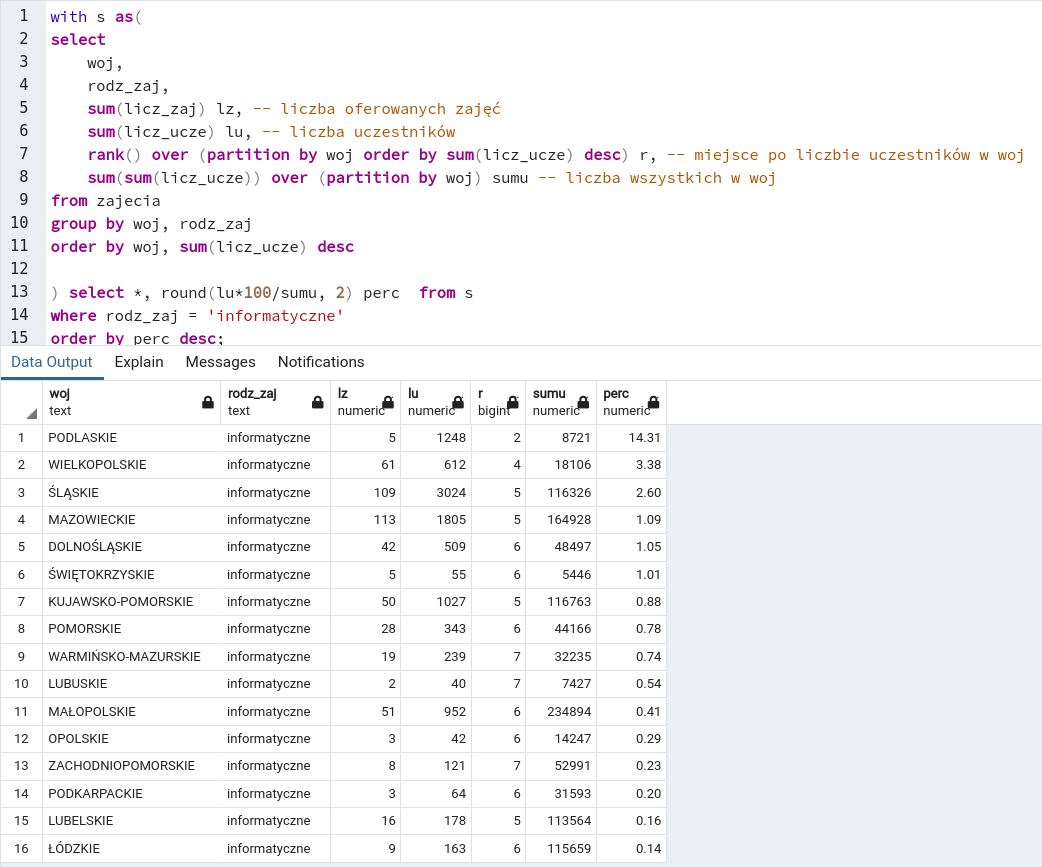Switch to the Explain tab
The image size is (1042, 867).
[x=139, y=362]
